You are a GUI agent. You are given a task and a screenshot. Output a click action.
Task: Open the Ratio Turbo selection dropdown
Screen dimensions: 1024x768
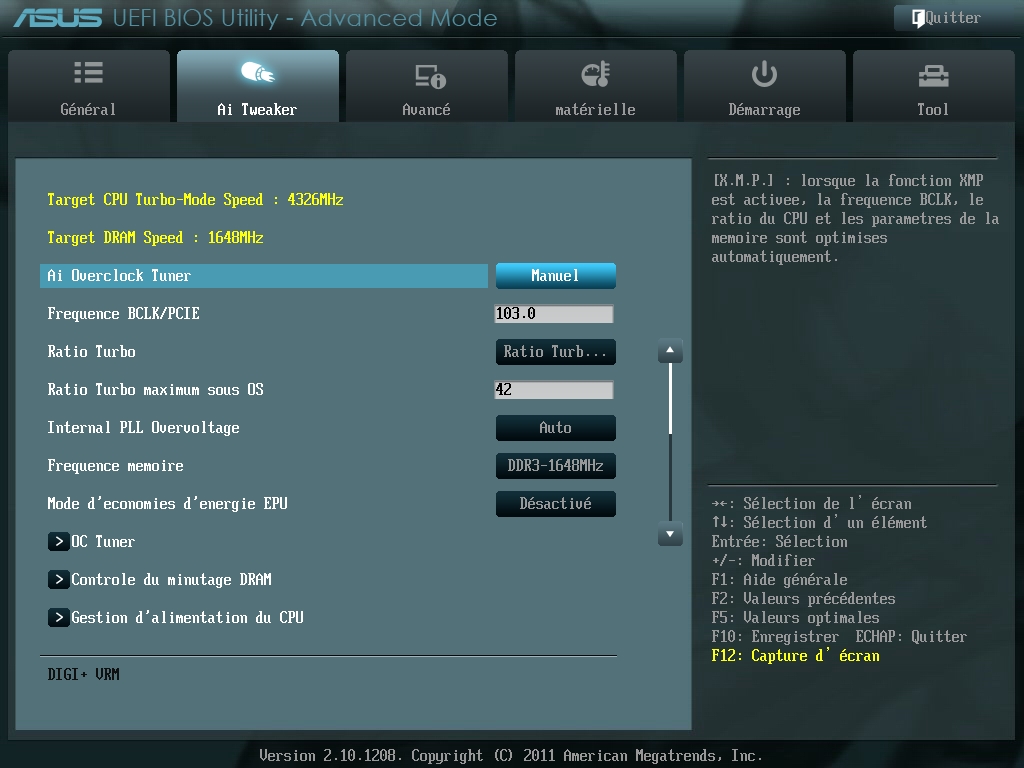pos(555,352)
